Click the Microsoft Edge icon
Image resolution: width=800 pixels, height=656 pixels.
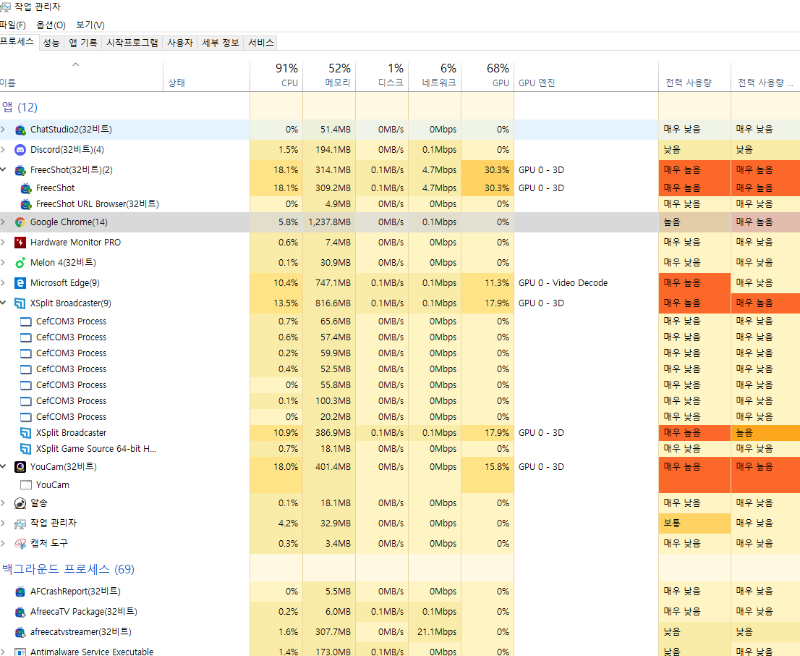pos(20,283)
